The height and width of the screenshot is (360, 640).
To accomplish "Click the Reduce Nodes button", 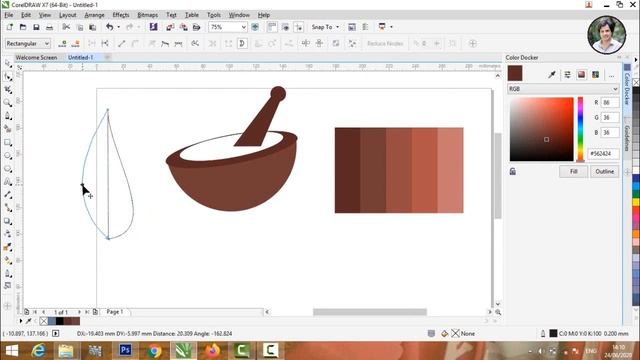I will coord(385,43).
